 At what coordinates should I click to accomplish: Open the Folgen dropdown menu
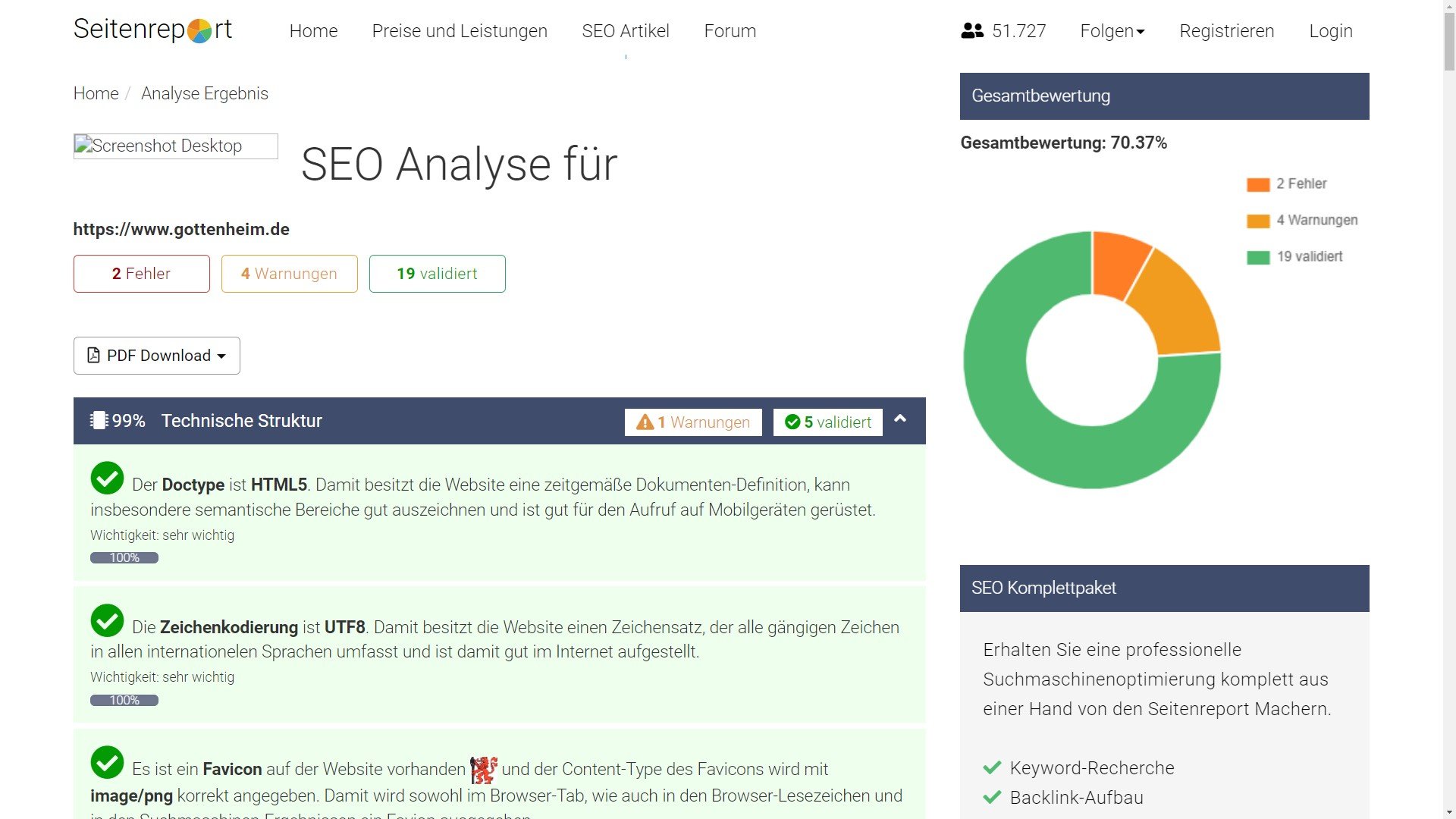pos(1112,31)
